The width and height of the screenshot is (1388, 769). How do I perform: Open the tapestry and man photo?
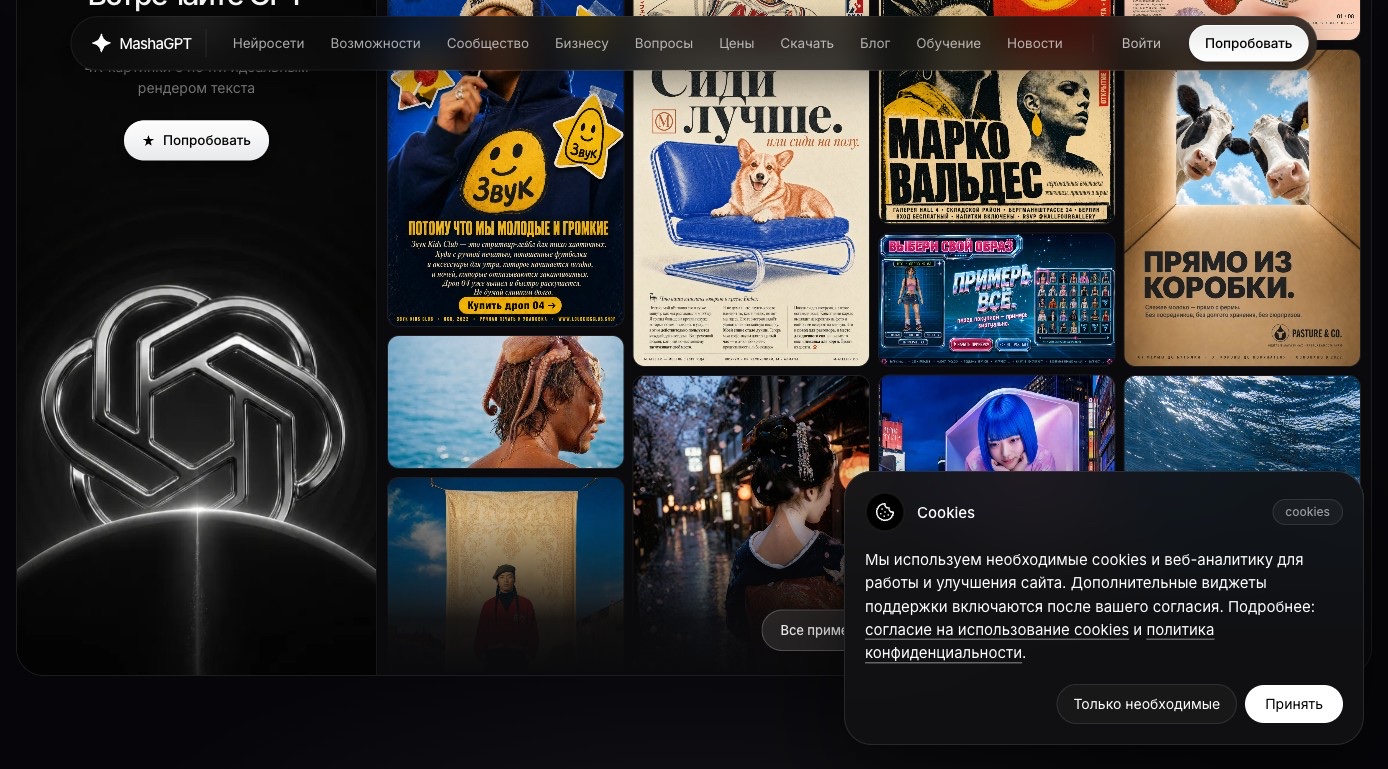[506, 575]
